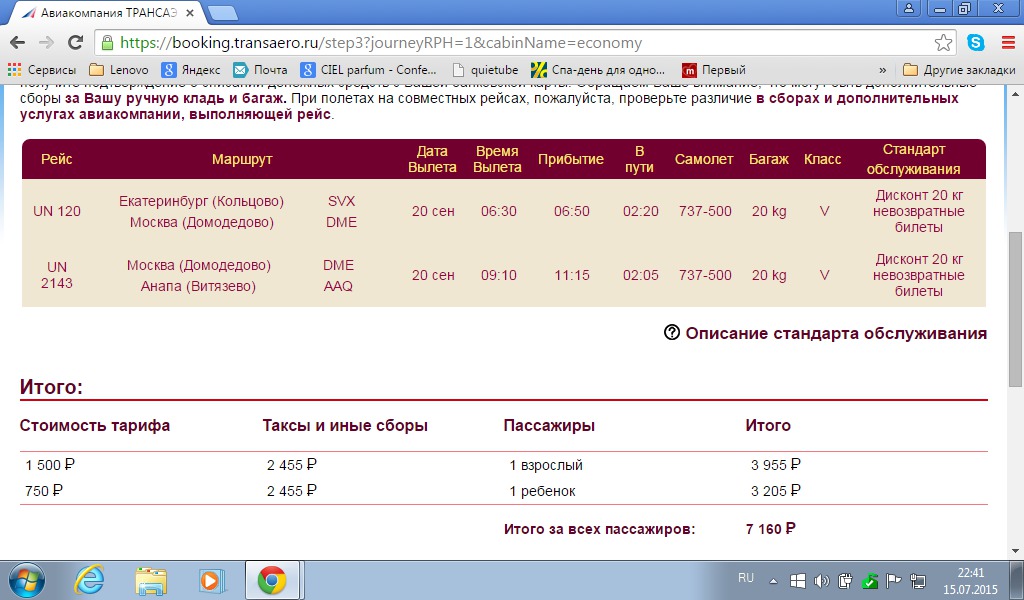This screenshot has height=600, width=1024.
Task: Click departure time 06:30
Action: [x=499, y=212]
